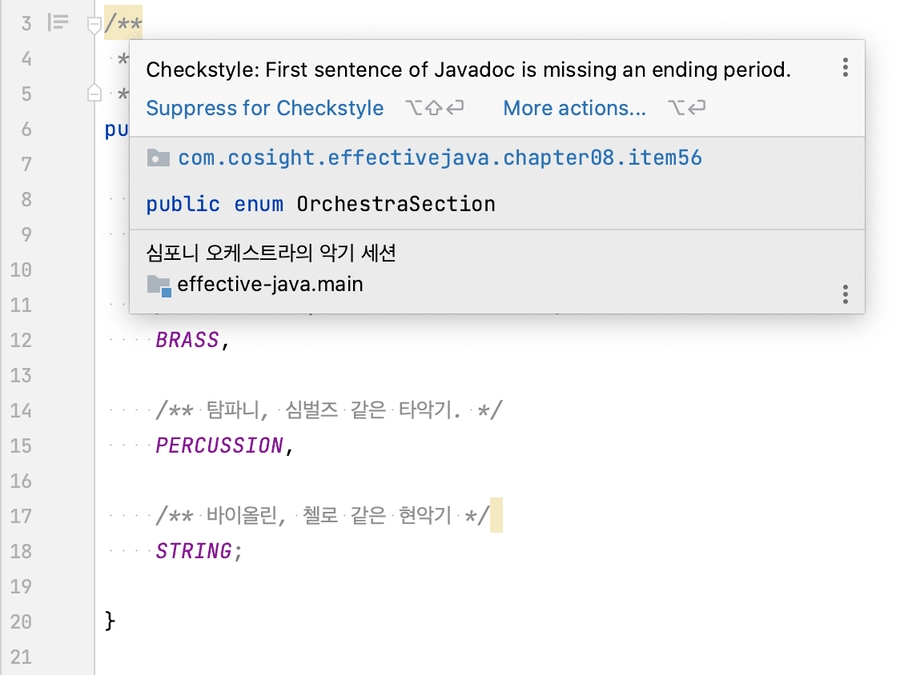This screenshot has height=675, width=900.
Task: Click the module icon next to effective-java.main
Action: [x=157, y=284]
